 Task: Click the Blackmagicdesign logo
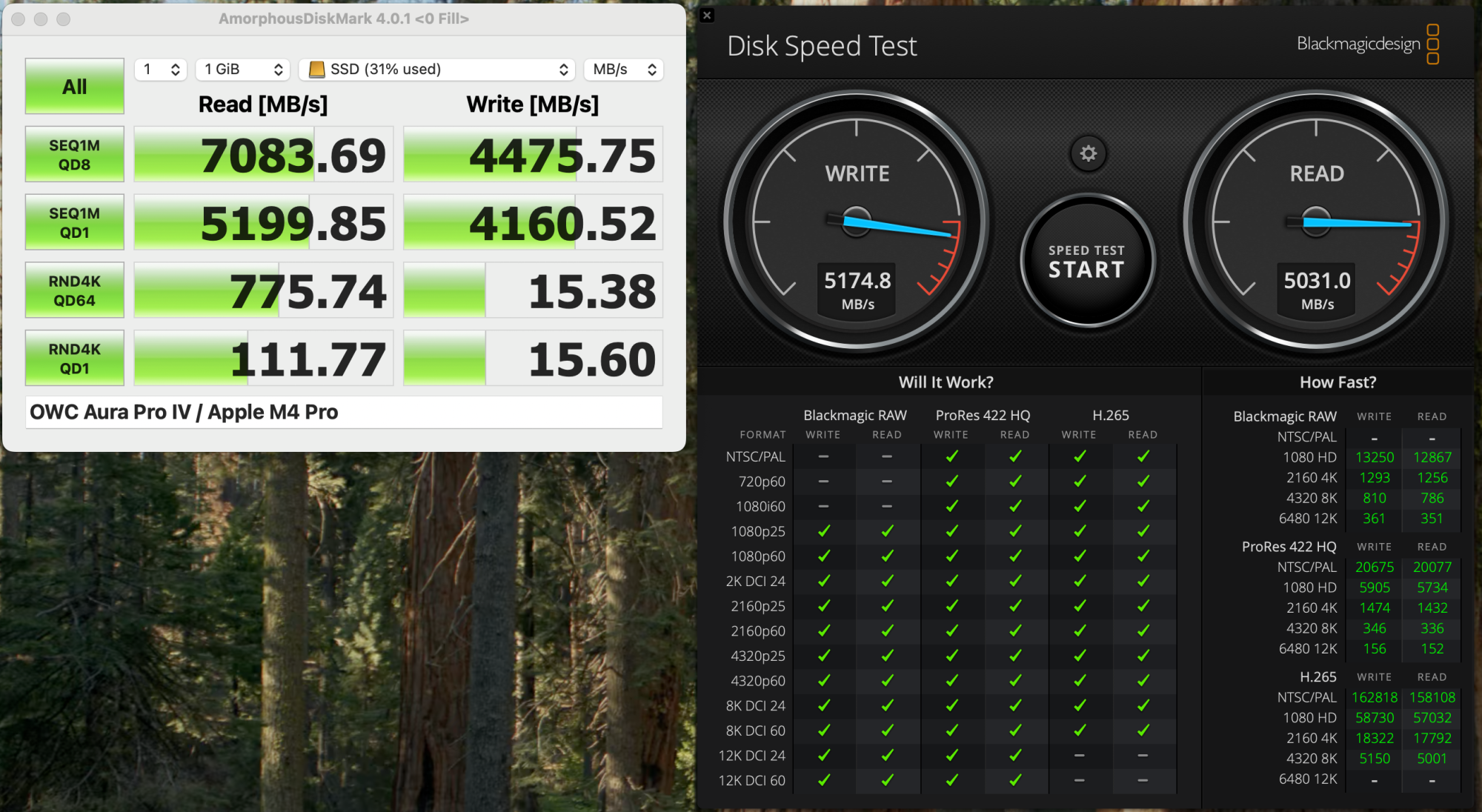coord(1367,44)
